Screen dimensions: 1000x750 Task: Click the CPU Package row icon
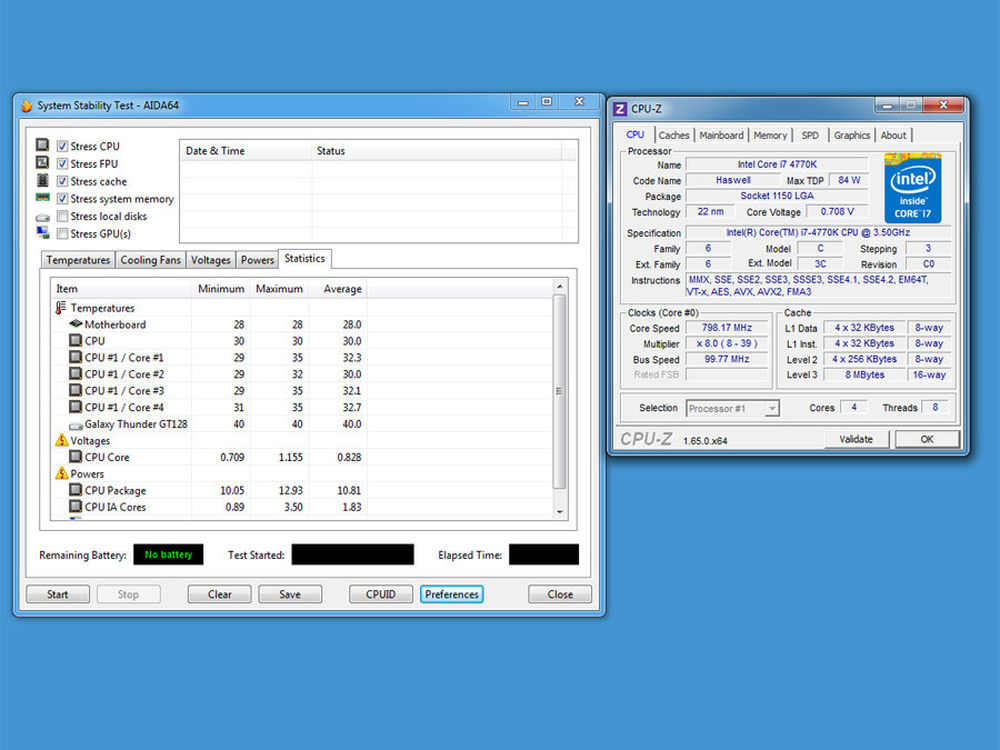pyautogui.click(x=75, y=490)
